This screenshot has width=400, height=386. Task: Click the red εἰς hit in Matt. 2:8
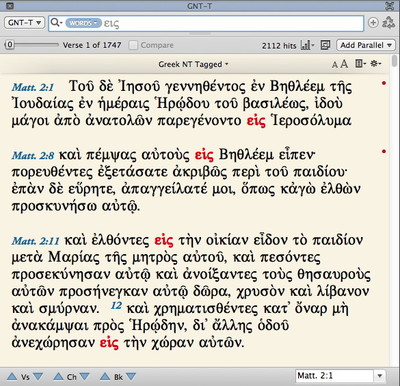[204, 155]
